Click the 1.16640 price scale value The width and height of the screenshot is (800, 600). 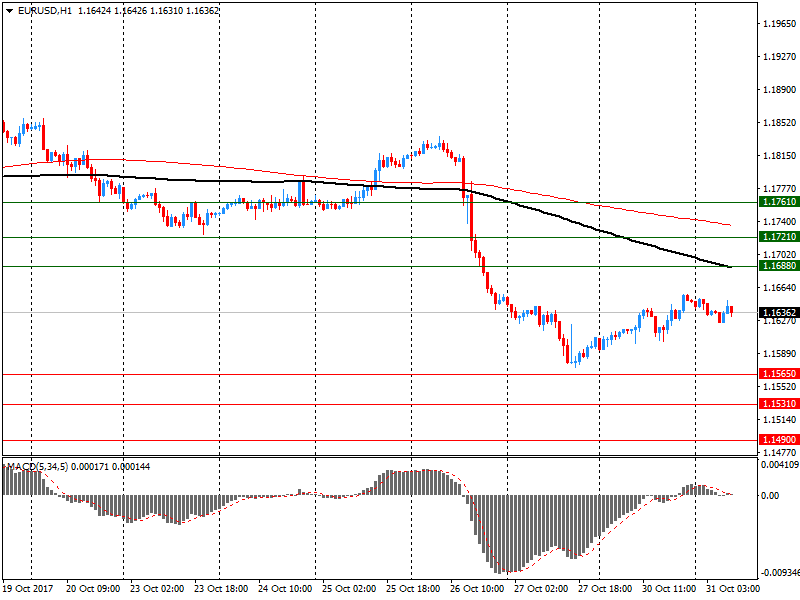pos(780,288)
